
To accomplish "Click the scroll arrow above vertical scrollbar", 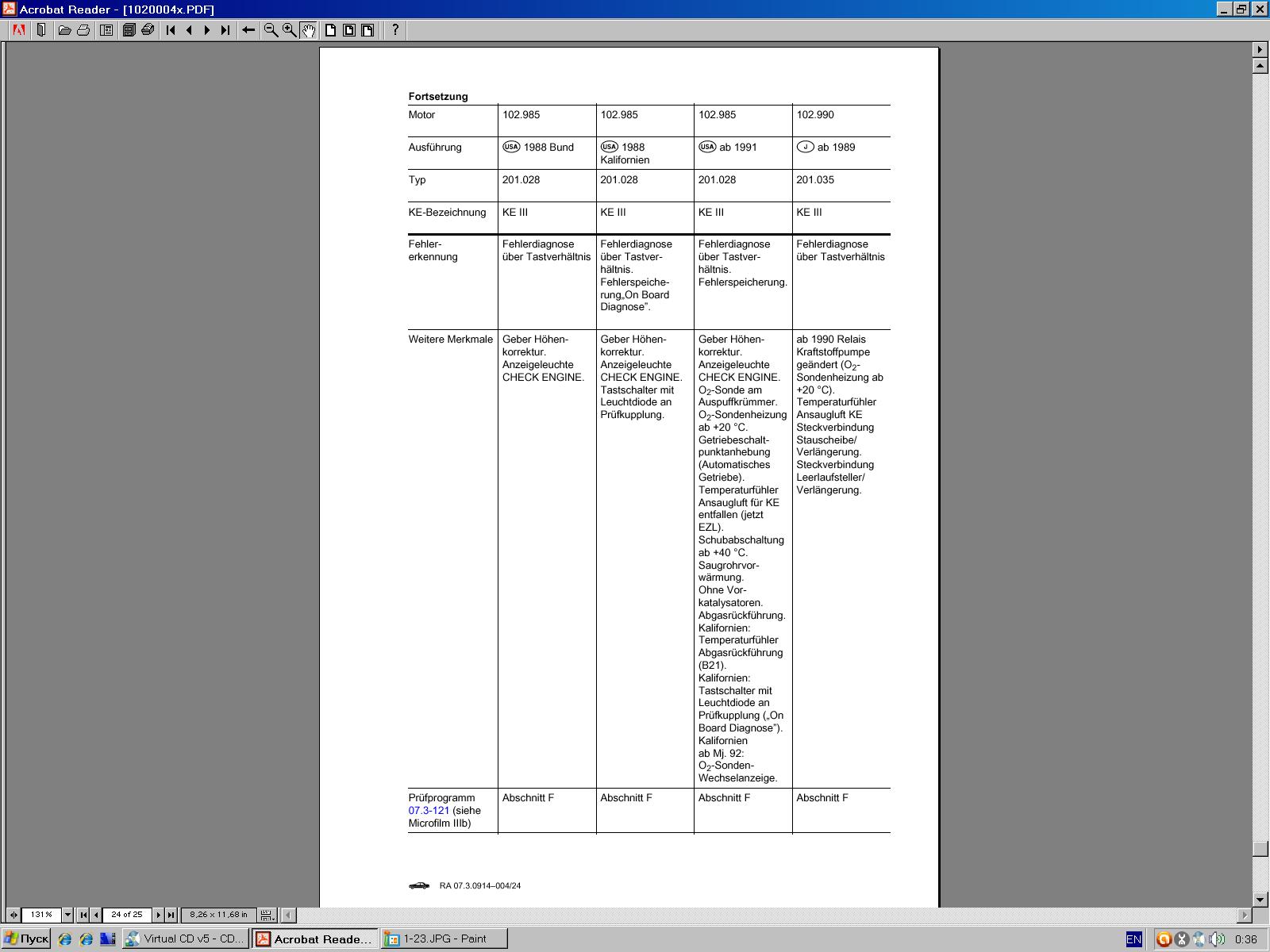I will [1260, 49].
